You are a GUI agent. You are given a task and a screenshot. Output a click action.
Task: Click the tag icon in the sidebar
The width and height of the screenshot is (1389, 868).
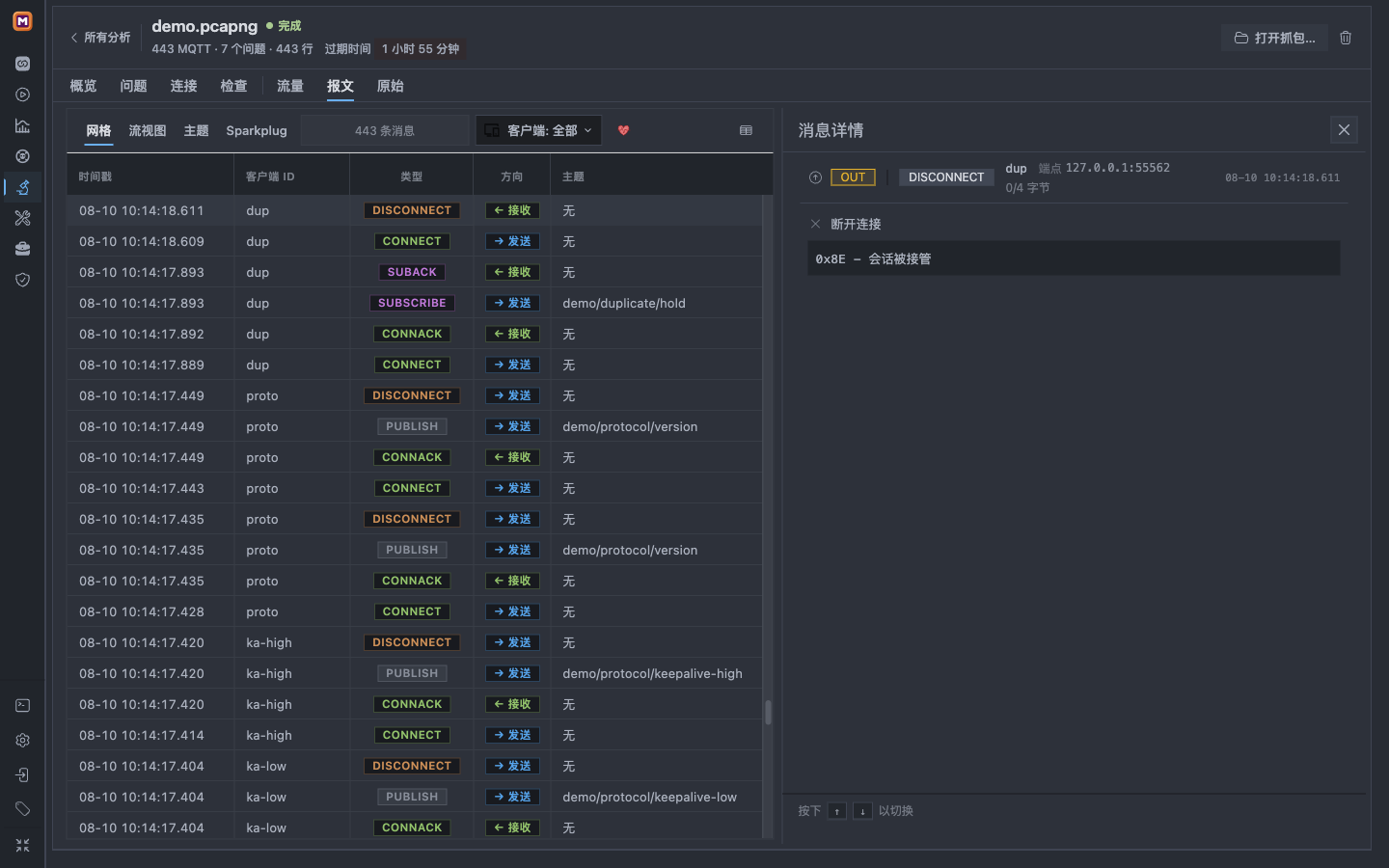point(22,809)
